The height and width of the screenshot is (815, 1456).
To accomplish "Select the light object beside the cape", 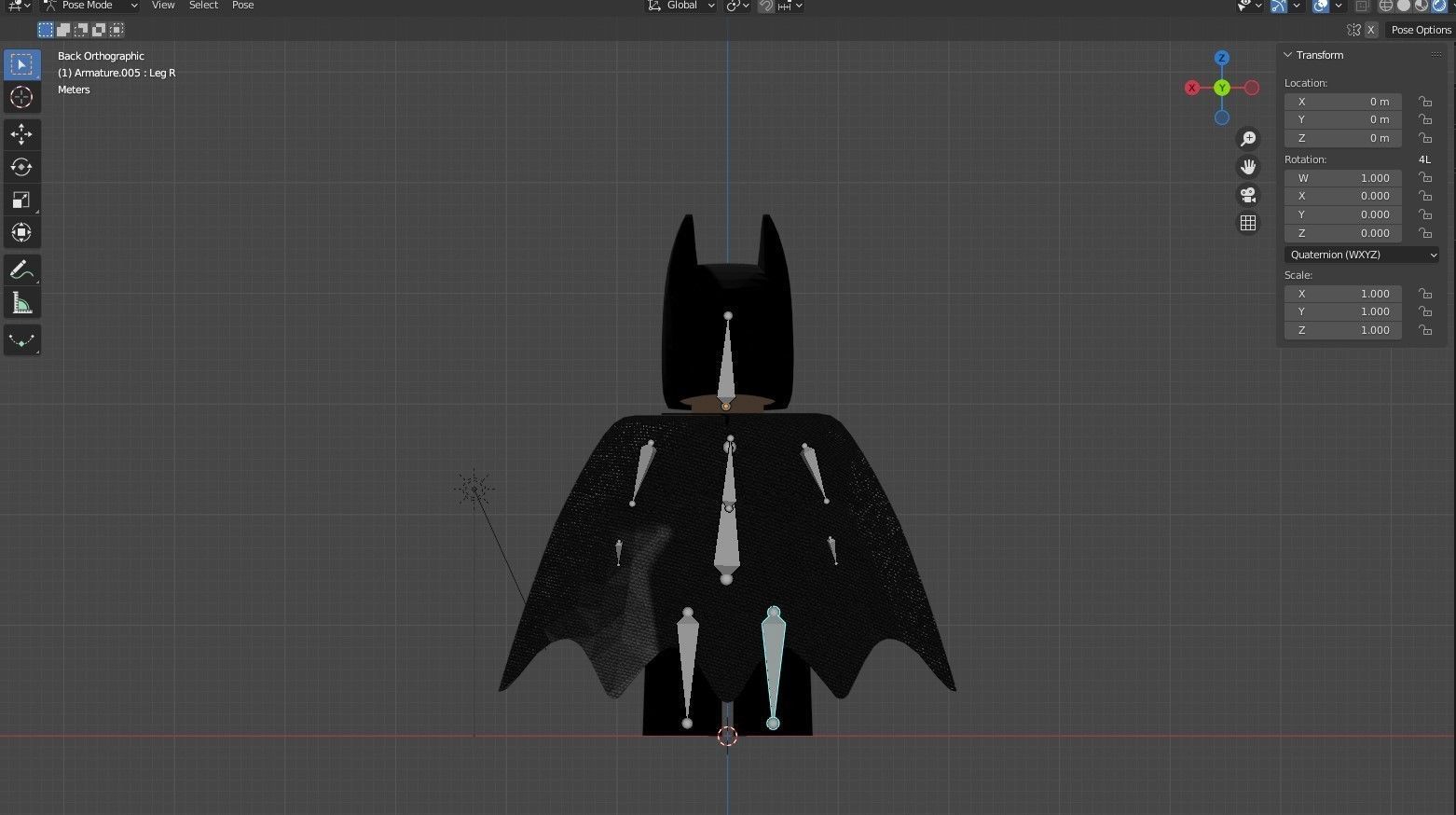I will pyautogui.click(x=474, y=489).
